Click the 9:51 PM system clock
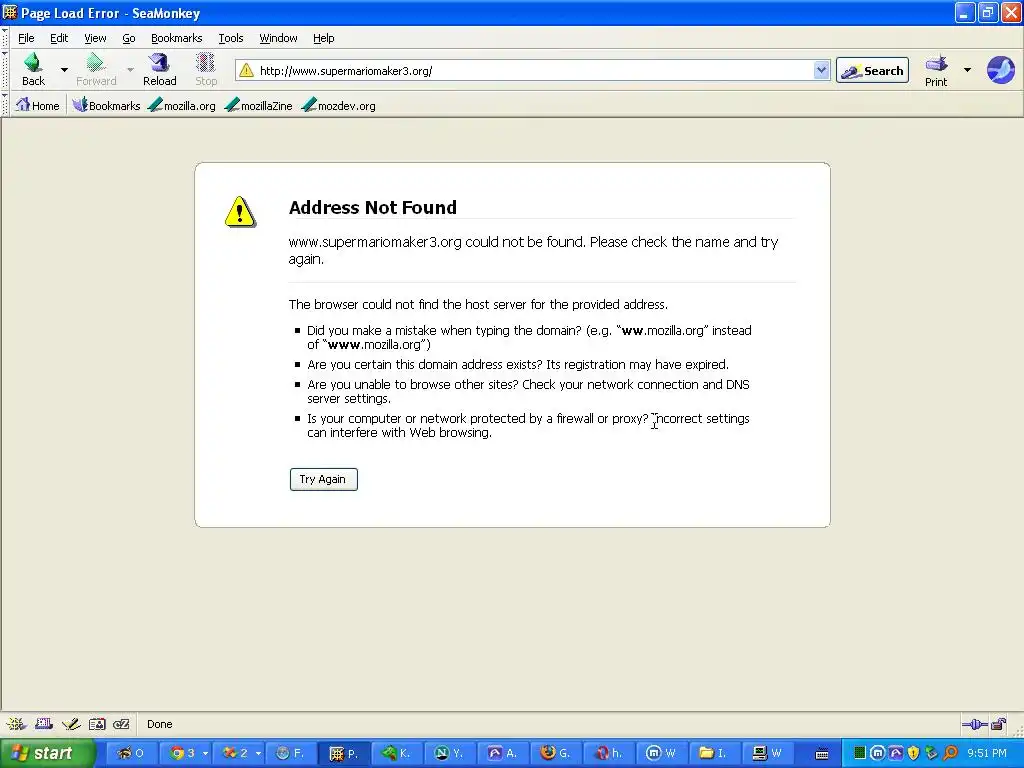The height and width of the screenshot is (768, 1024). coord(987,753)
